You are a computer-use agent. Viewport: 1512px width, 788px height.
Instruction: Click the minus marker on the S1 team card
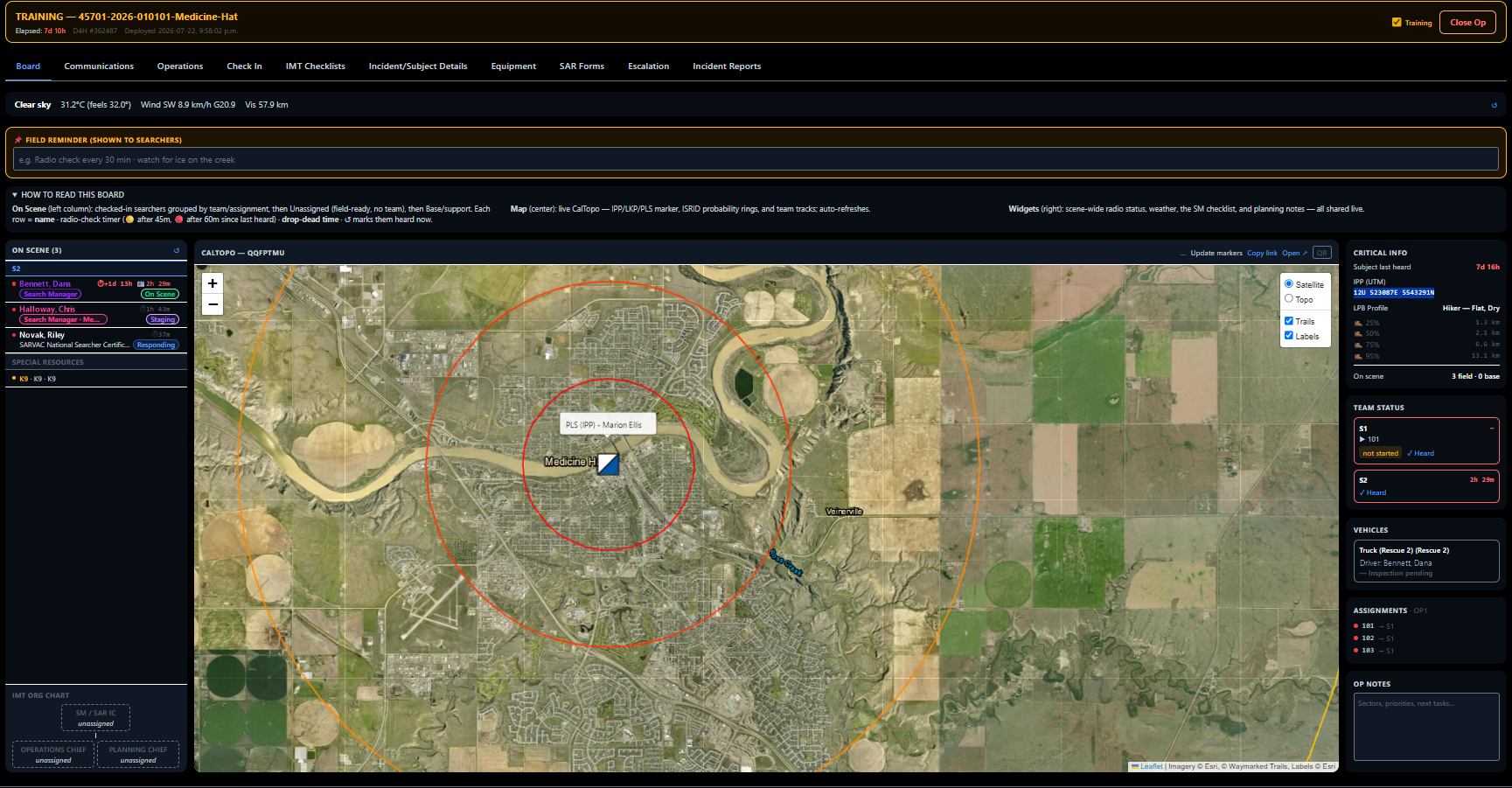[1492, 429]
